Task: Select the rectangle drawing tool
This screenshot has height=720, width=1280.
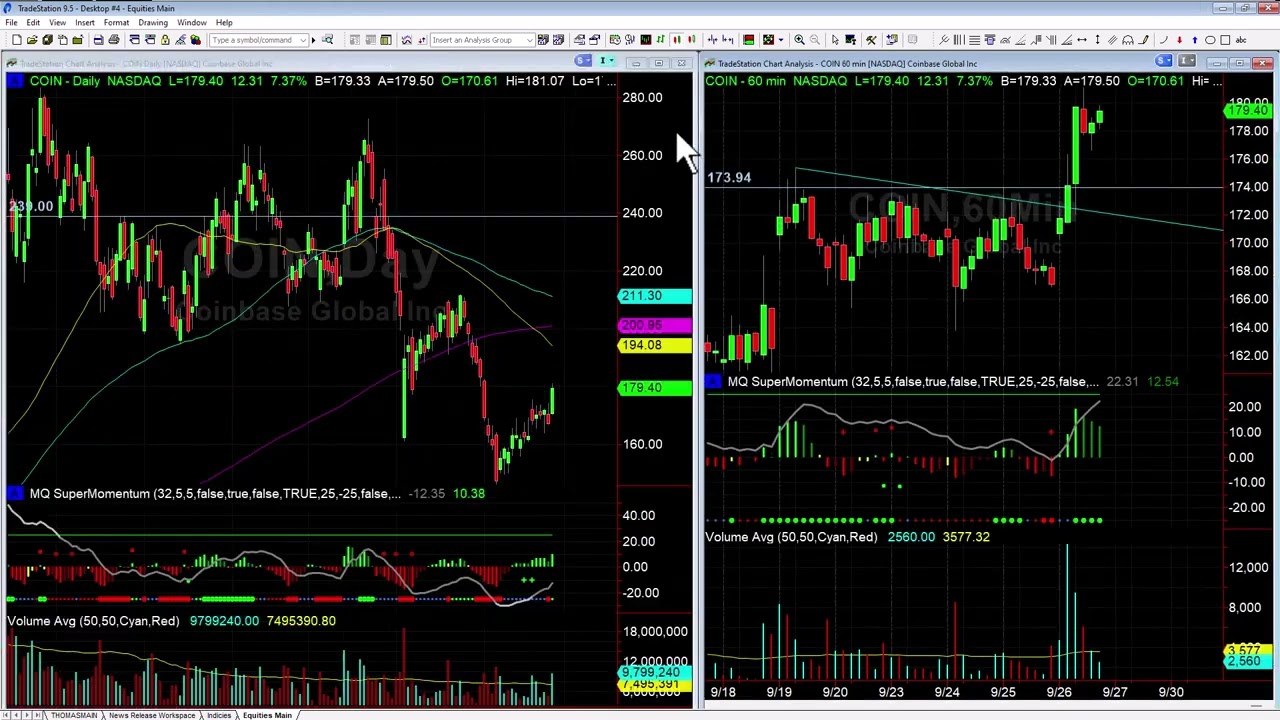Action: (x=1225, y=40)
